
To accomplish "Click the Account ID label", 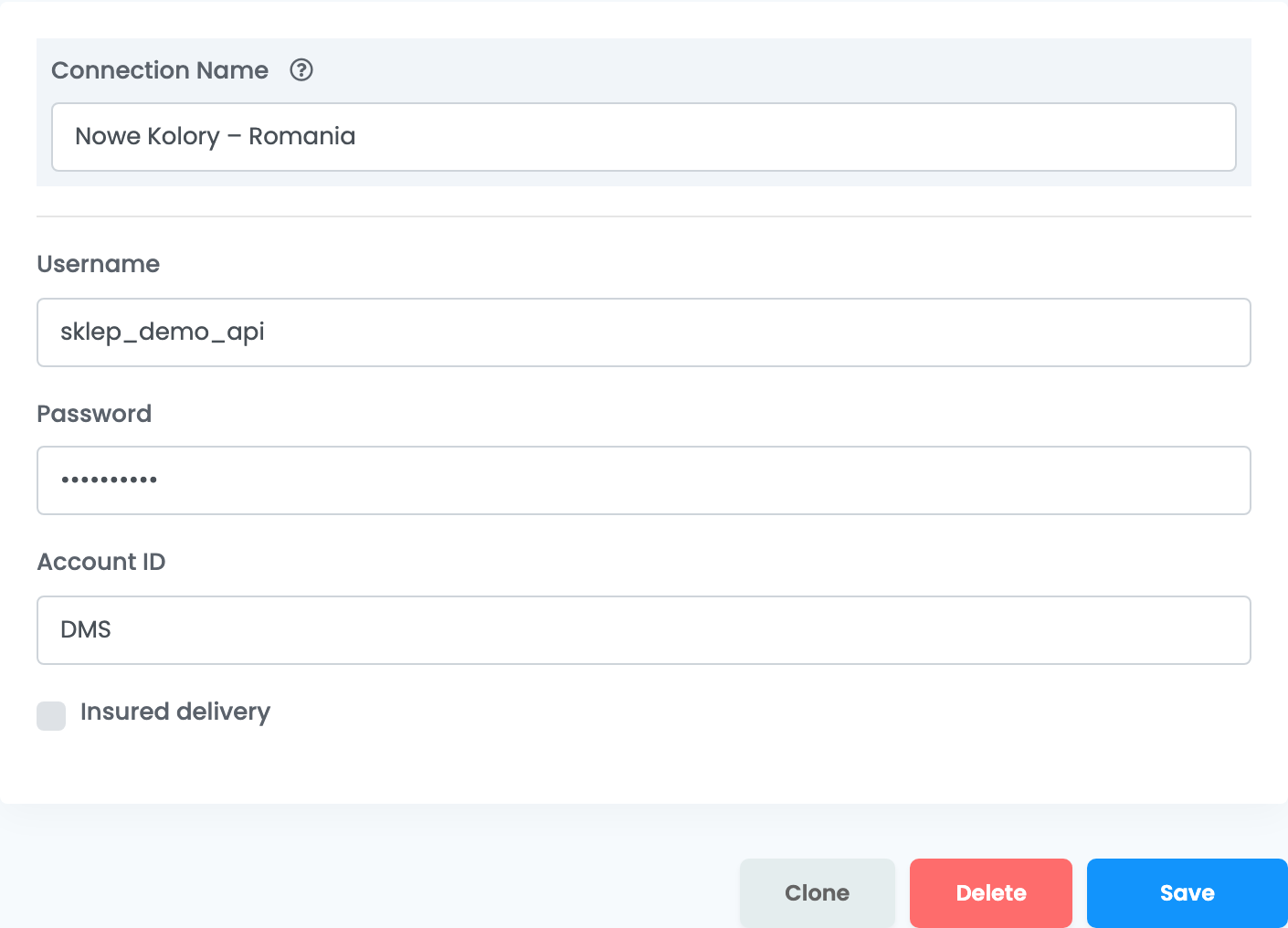I will point(101,562).
